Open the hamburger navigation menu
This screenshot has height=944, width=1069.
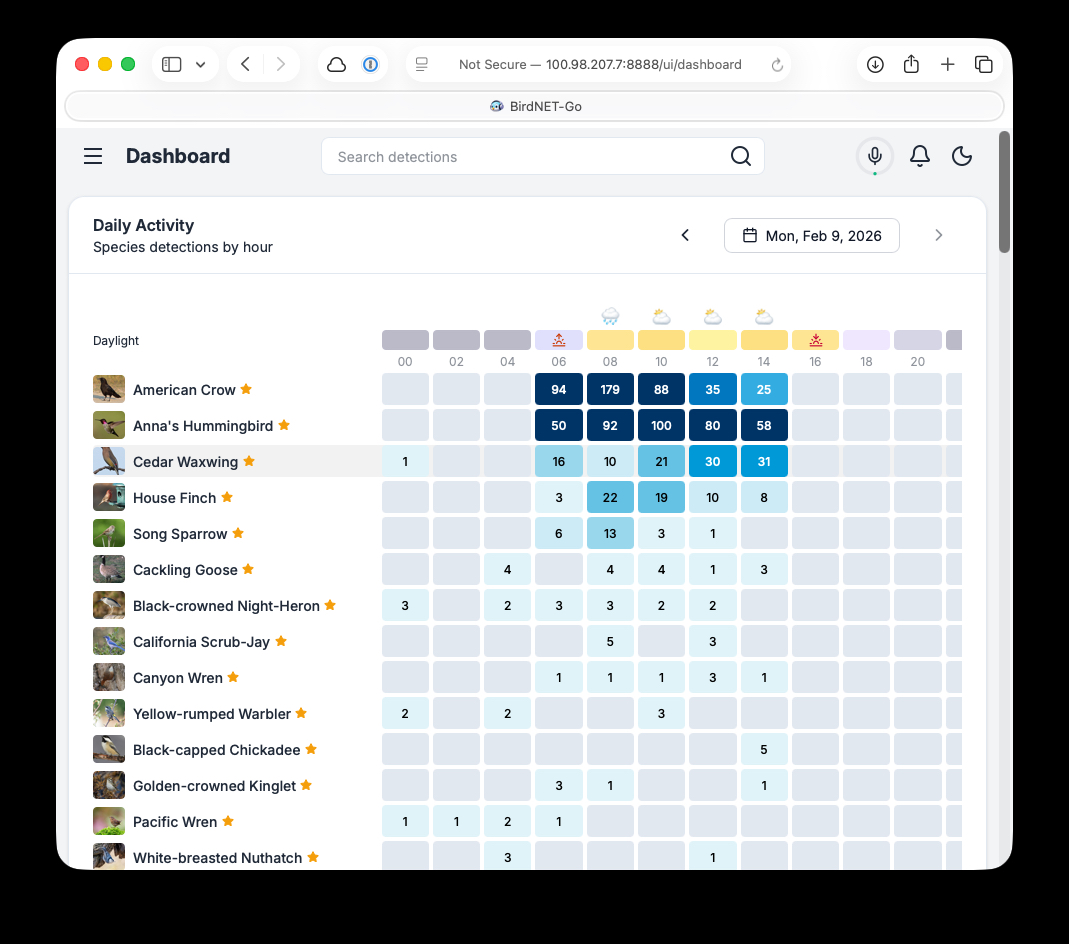pos(93,156)
